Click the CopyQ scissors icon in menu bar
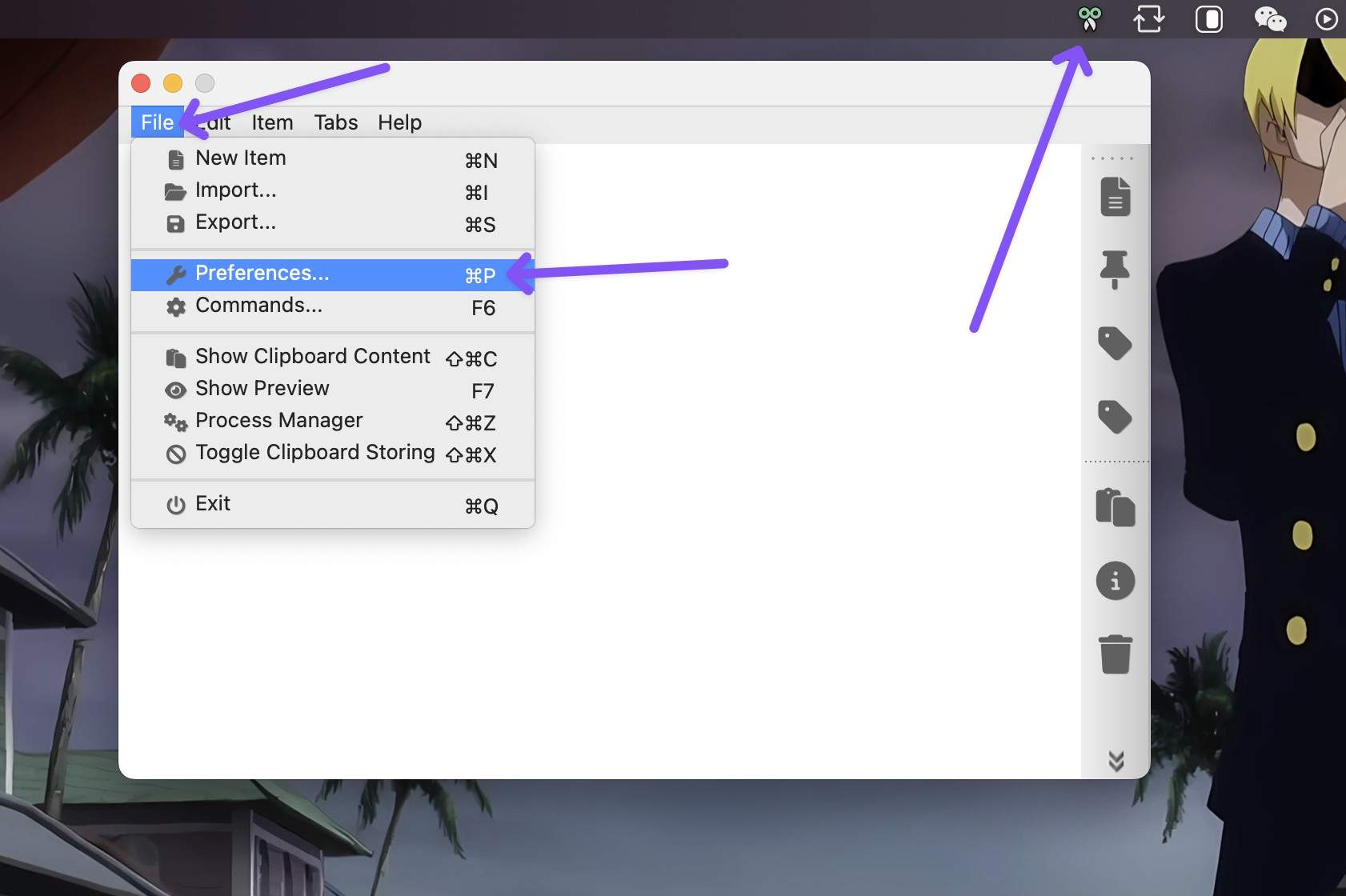Screen dimensions: 1346x896 click(1089, 18)
